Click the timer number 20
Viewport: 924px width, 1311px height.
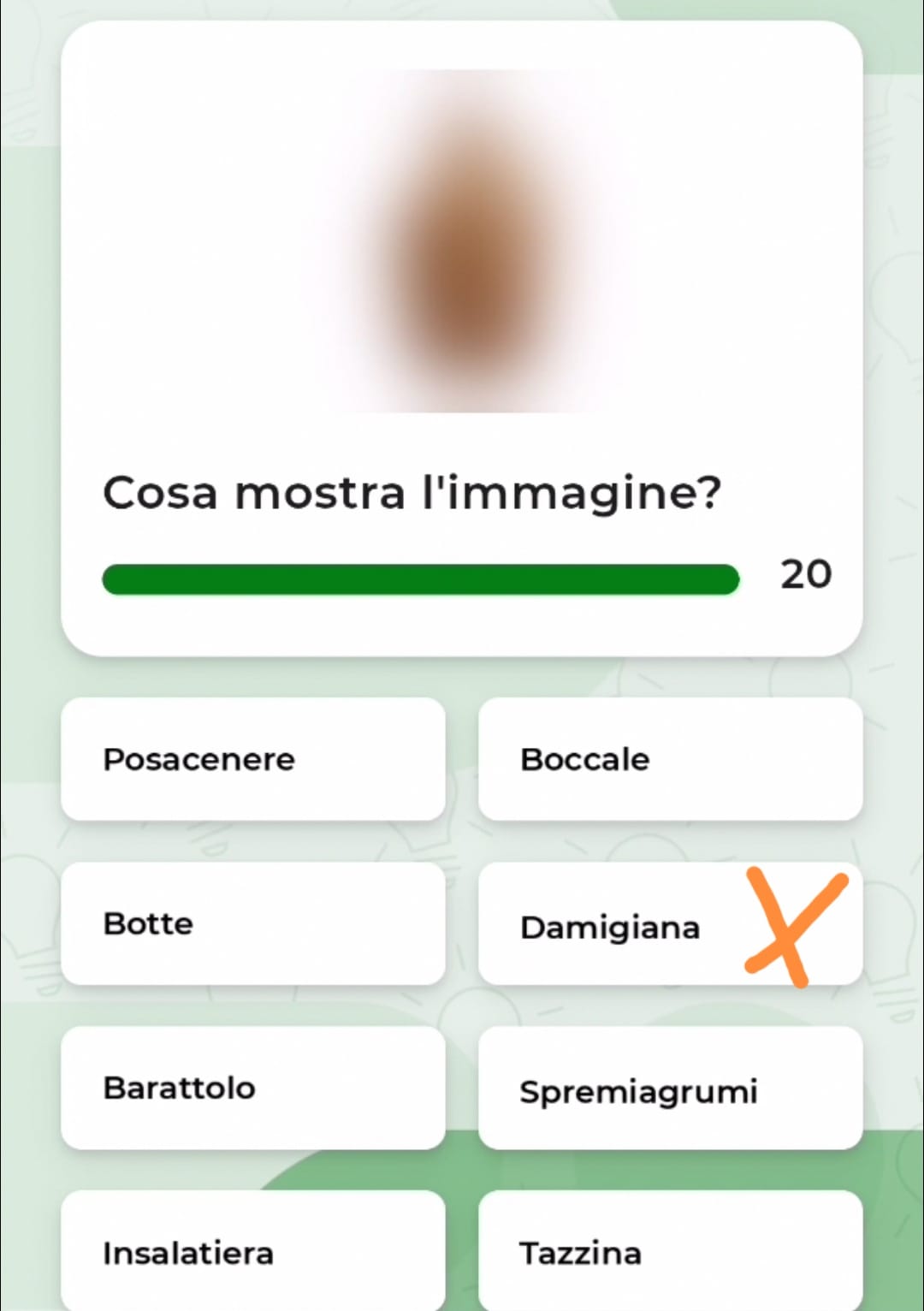tap(805, 574)
